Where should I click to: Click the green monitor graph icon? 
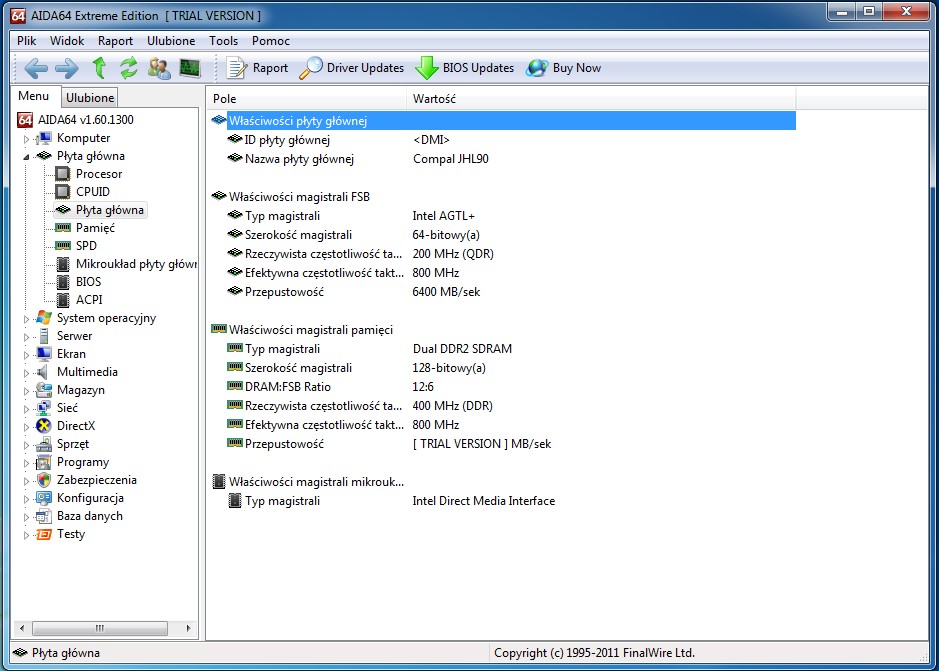189,68
